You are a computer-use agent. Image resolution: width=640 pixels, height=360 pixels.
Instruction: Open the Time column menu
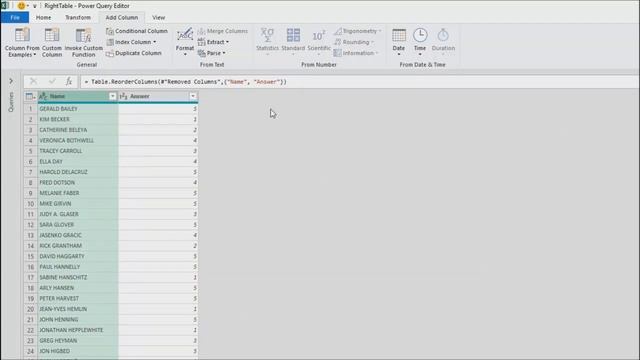pos(420,42)
